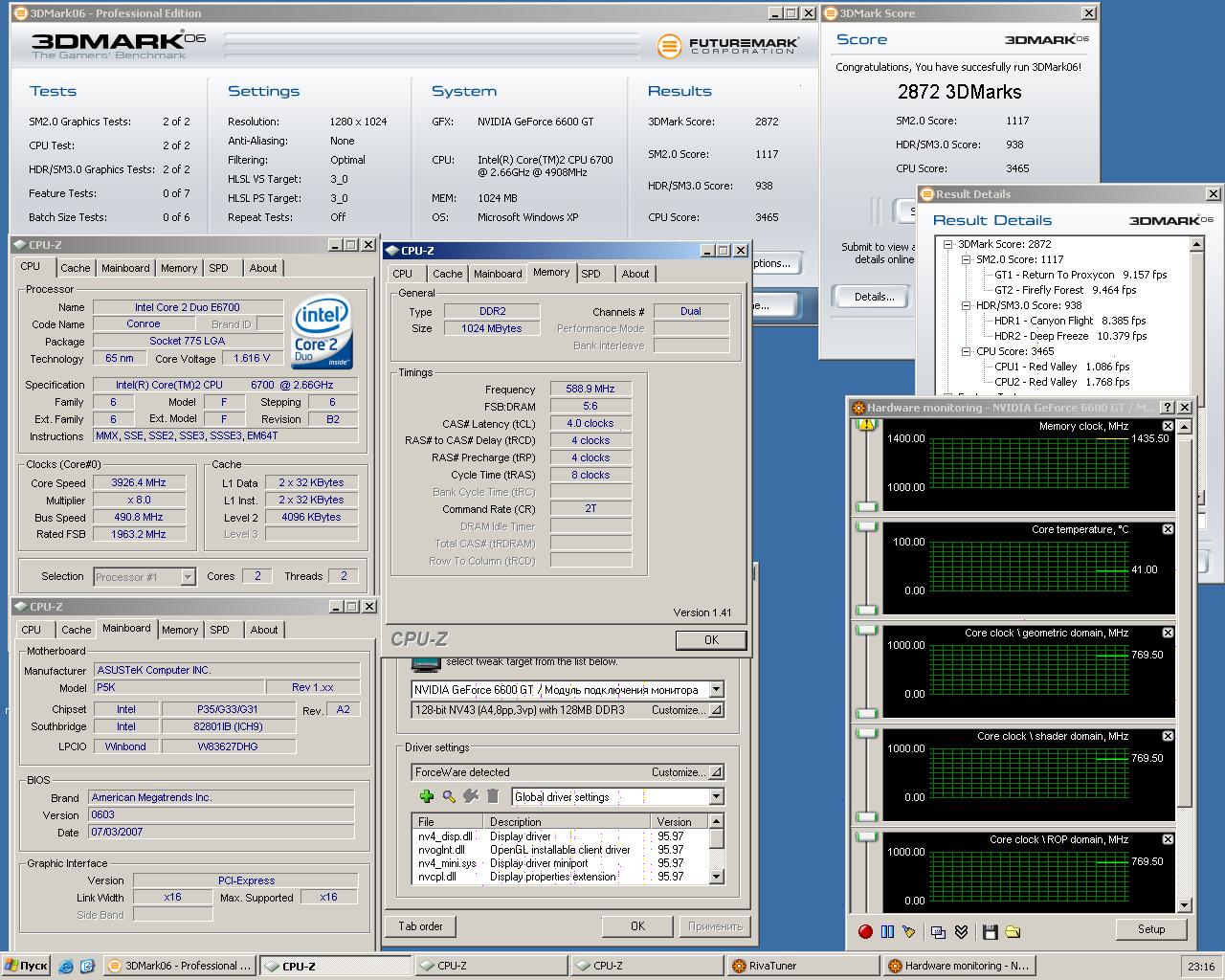Select Memory tab in top-left CPU-Z window
Image resolution: width=1225 pixels, height=980 pixels.
point(179,268)
